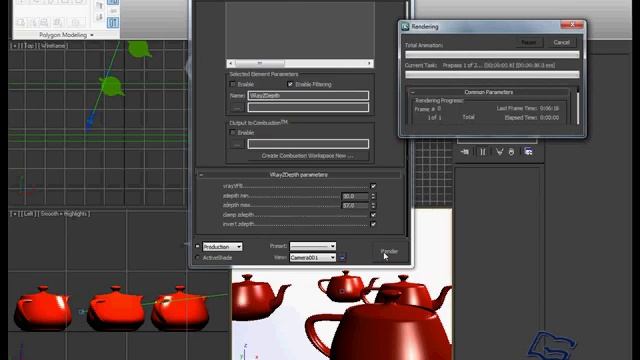The width and height of the screenshot is (640, 360).
Task: Click the highlighted blue ribbon icon above Polygon Modeling
Action: tap(113, 22)
